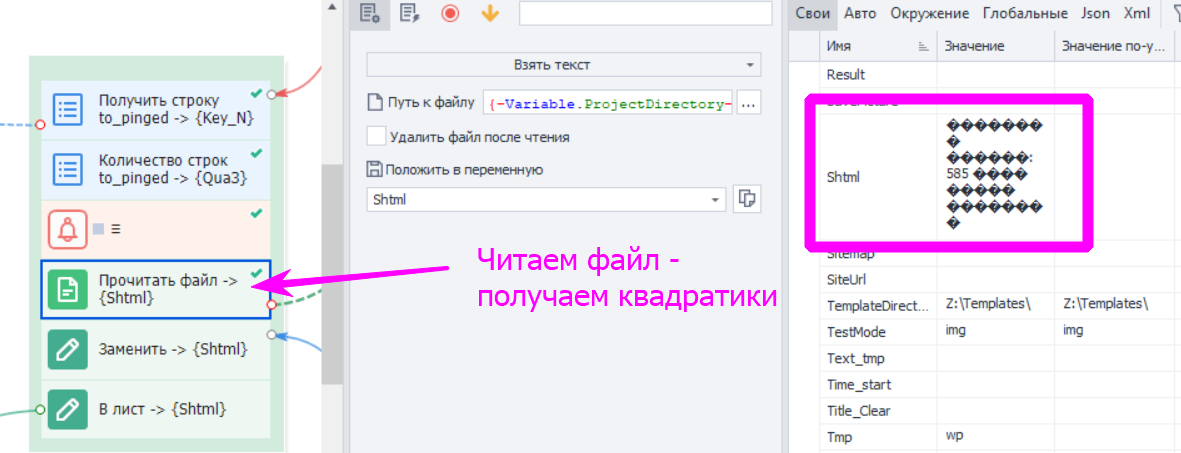Select the 'Заменить -> {Shtml}' action block

[157, 349]
